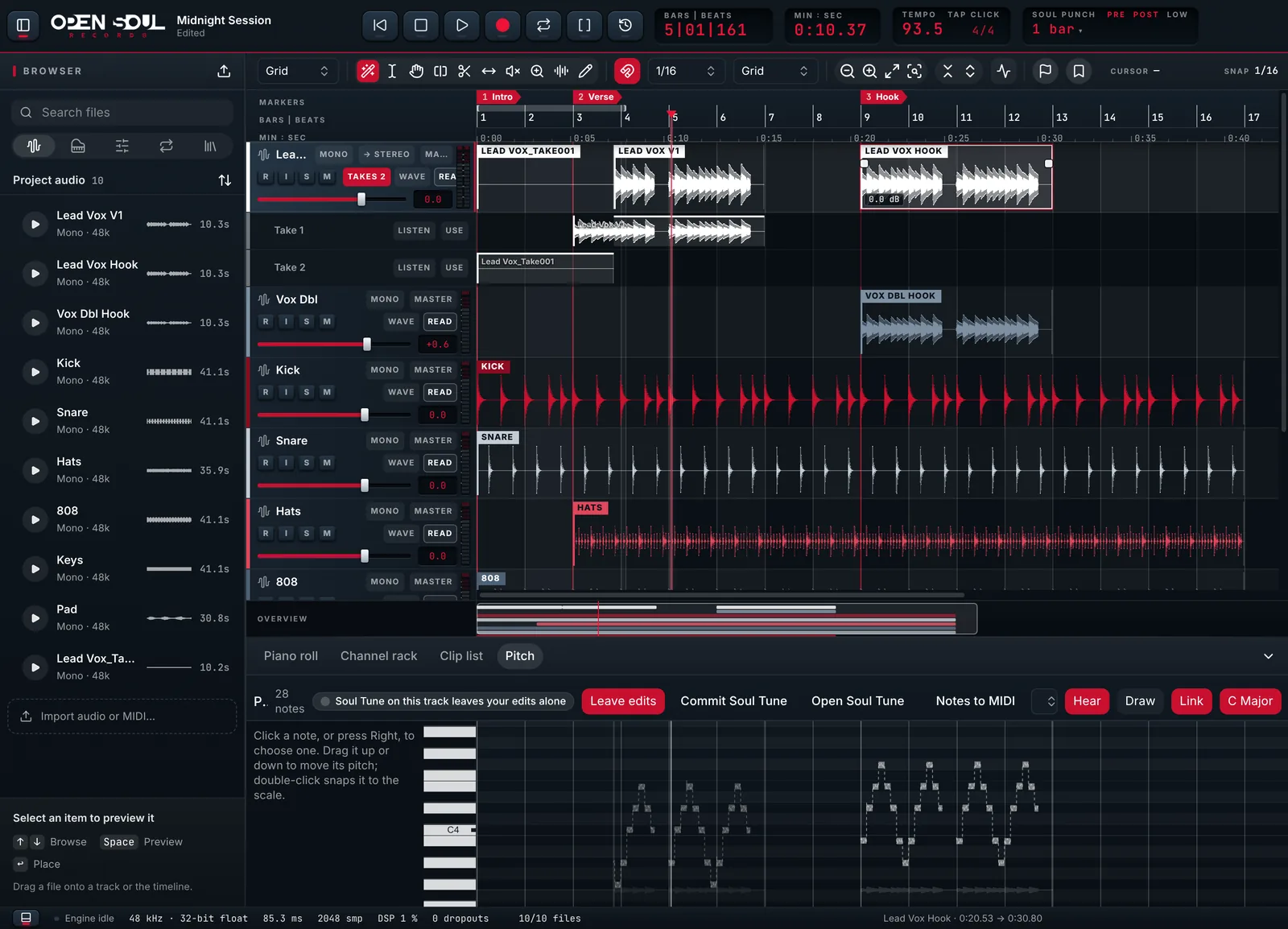Click the Commit Soul Tune button
The image size is (1288, 929).
pos(733,701)
